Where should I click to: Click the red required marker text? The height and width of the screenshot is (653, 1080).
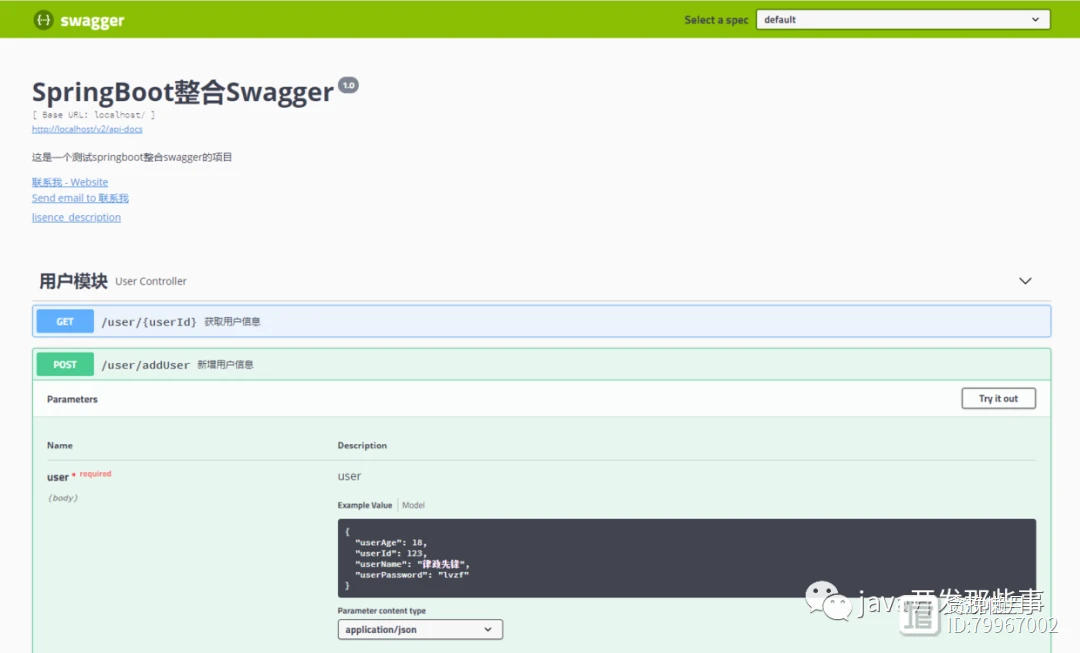point(95,474)
